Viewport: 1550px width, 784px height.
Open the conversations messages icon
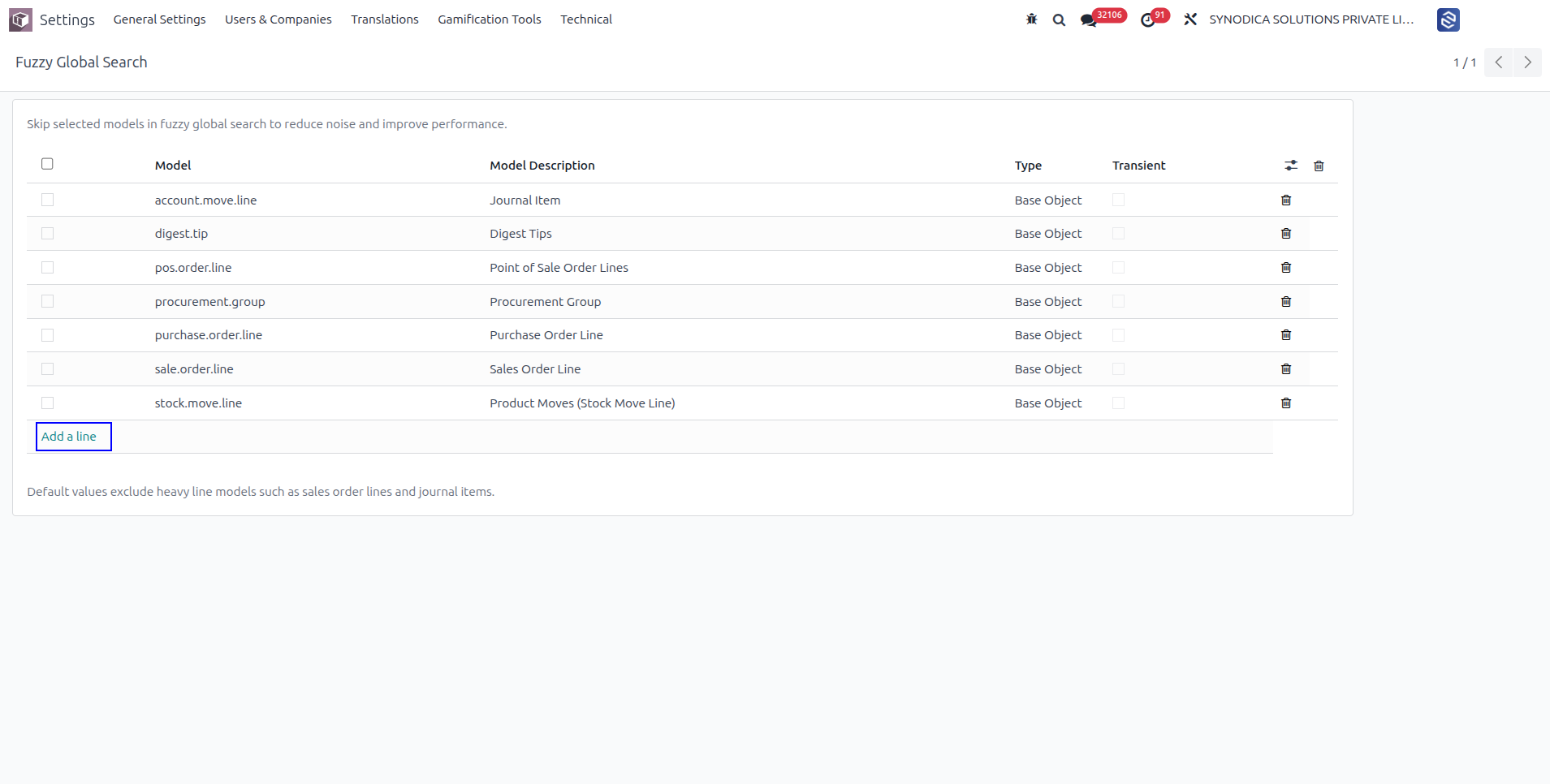pos(1088,20)
